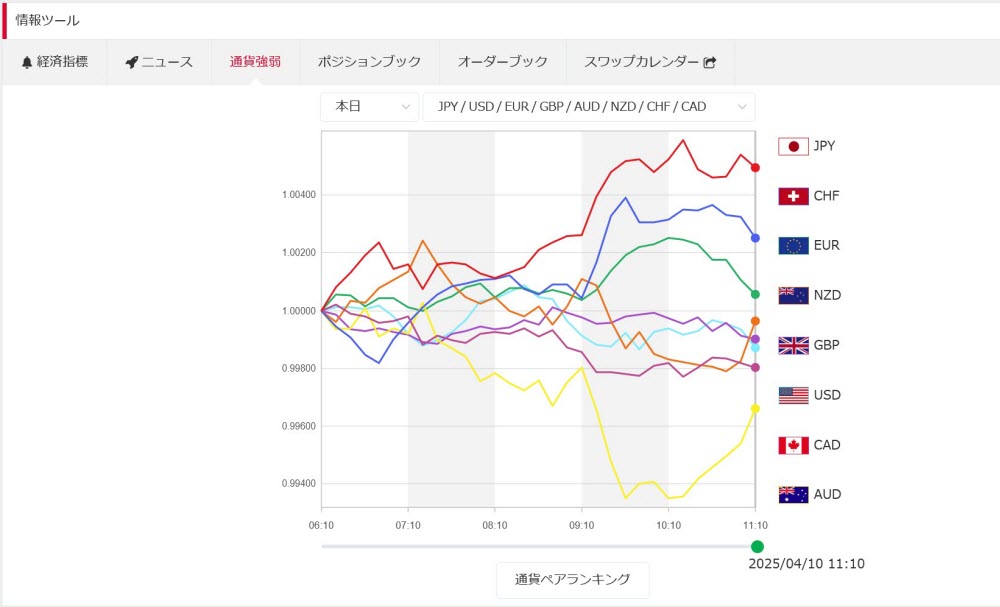Click the NZD New Zealand flag icon
1000x607 pixels.
coord(793,296)
